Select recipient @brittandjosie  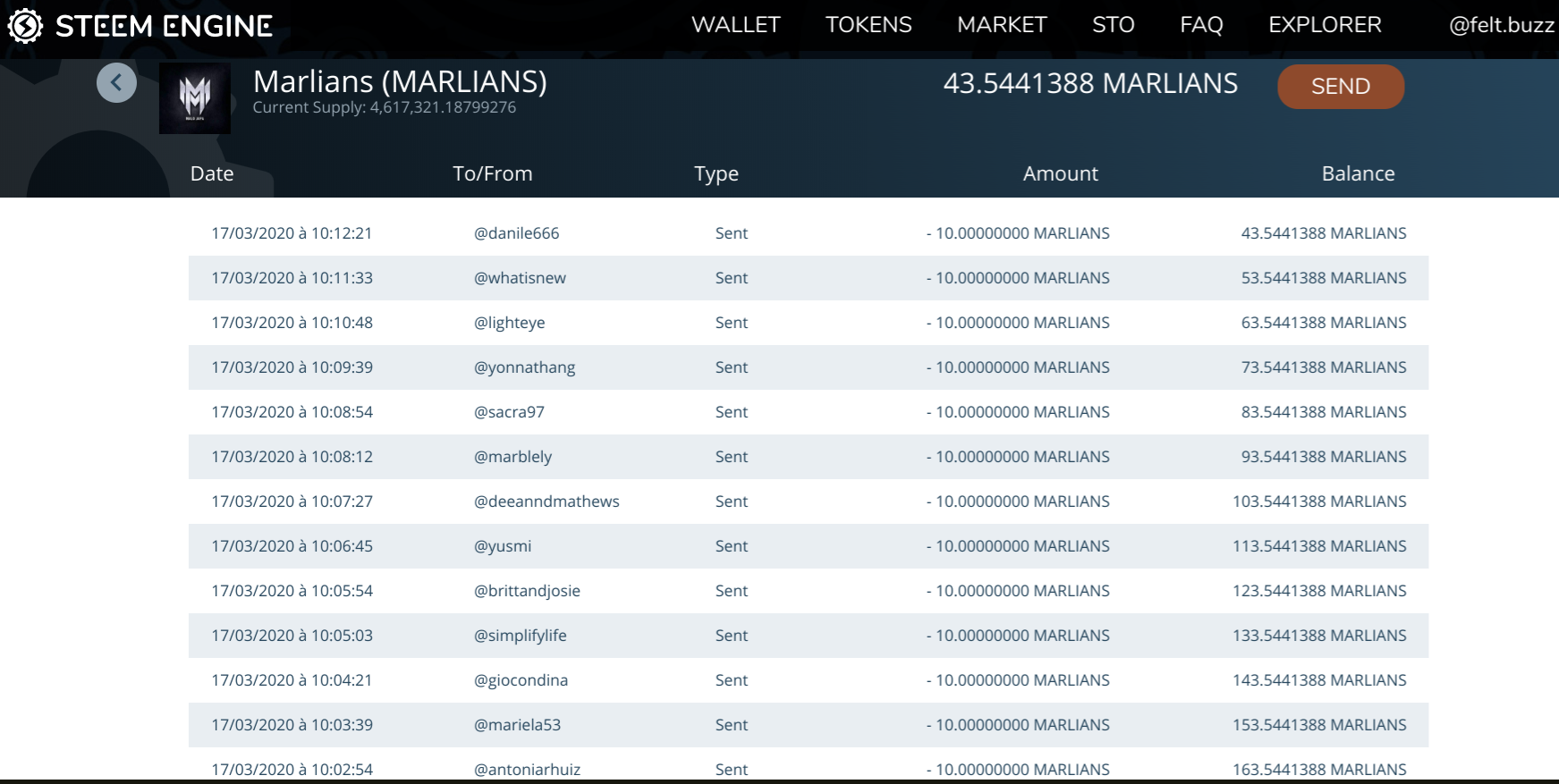[527, 591]
